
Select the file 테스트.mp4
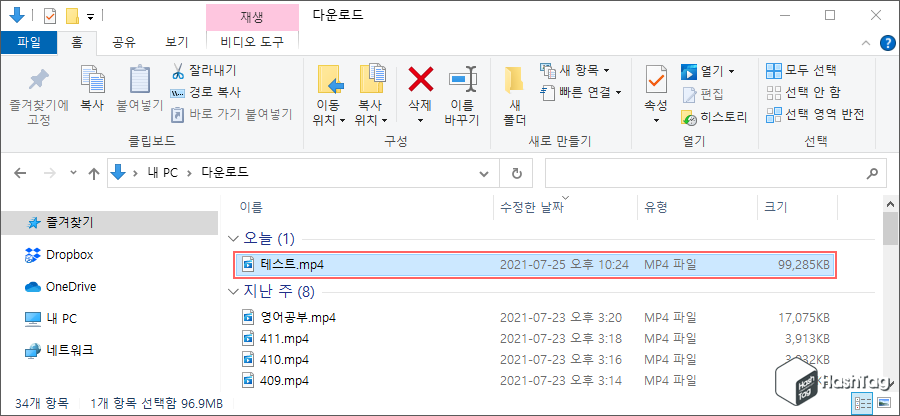[534, 265]
